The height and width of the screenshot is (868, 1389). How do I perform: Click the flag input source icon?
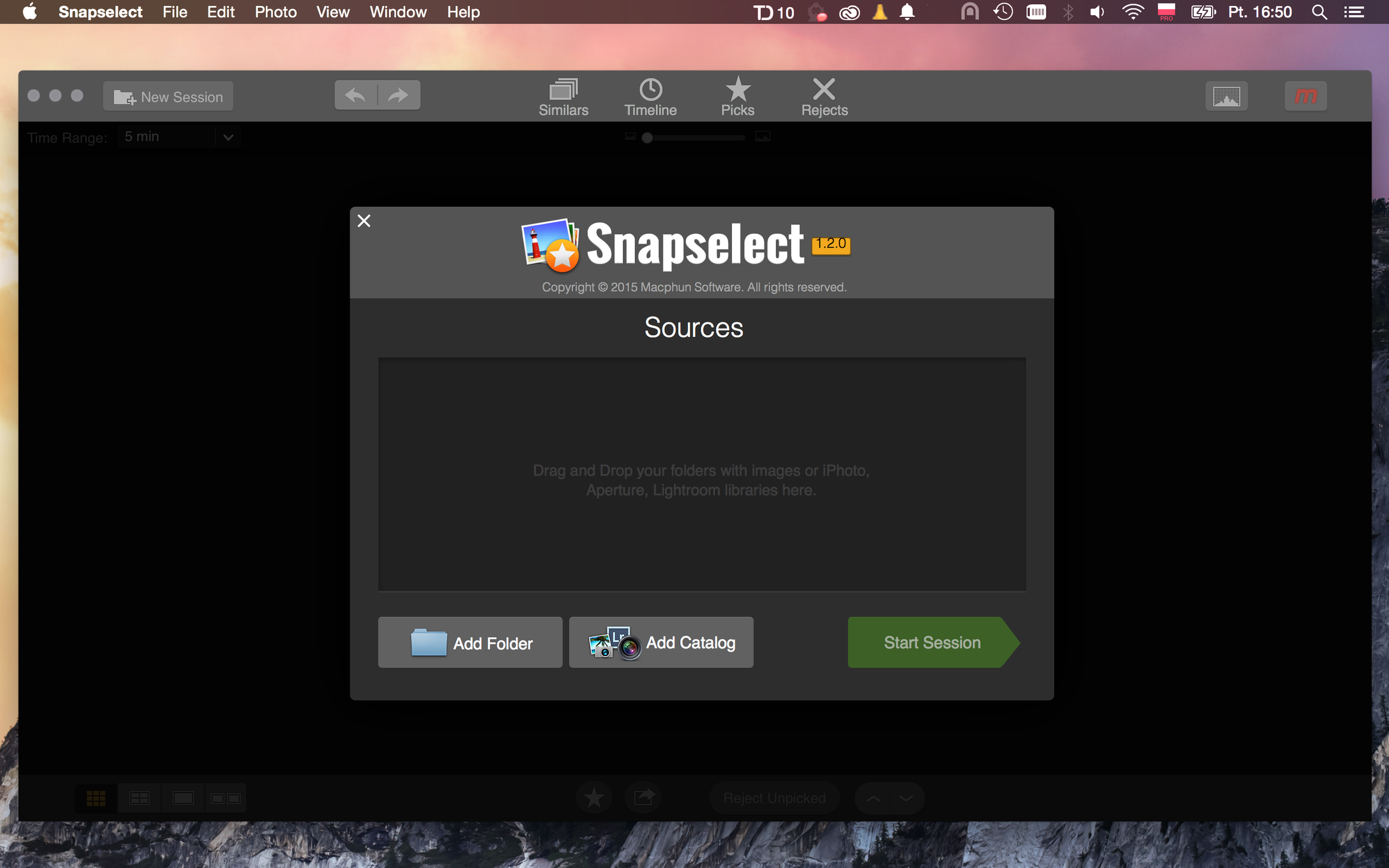[x=1166, y=12]
